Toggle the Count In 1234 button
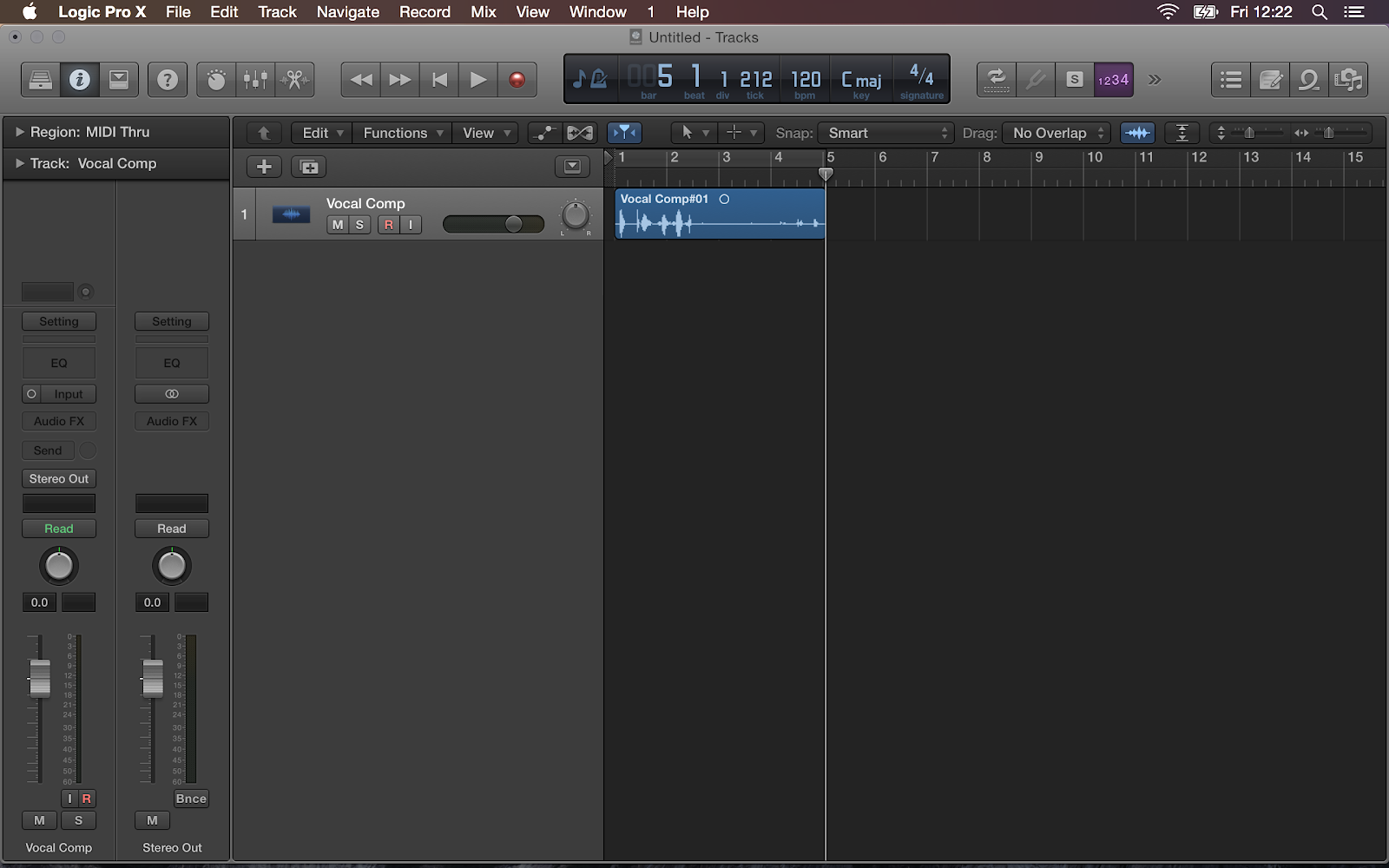1389x868 pixels. point(1114,80)
